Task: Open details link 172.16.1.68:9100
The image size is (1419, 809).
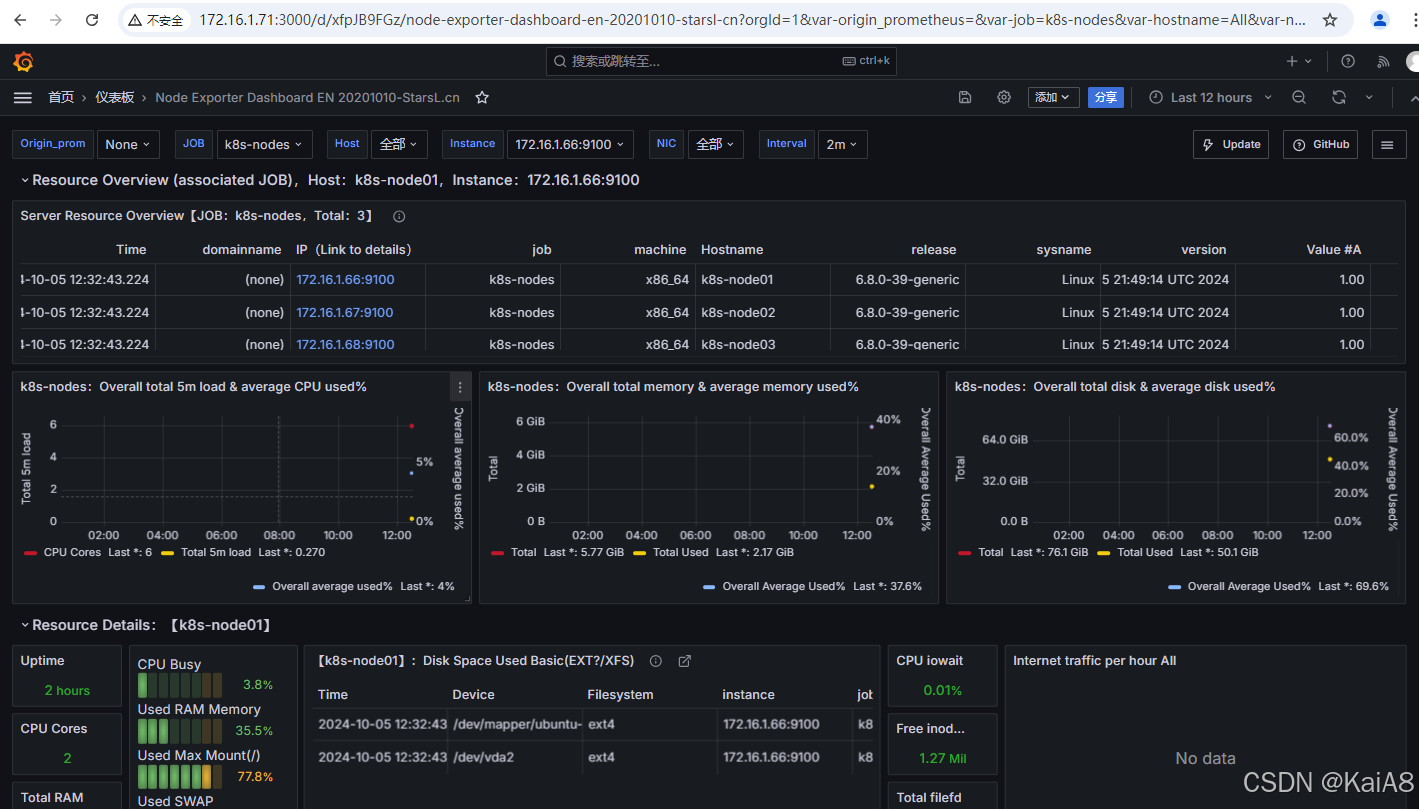Action: pyautogui.click(x=345, y=344)
